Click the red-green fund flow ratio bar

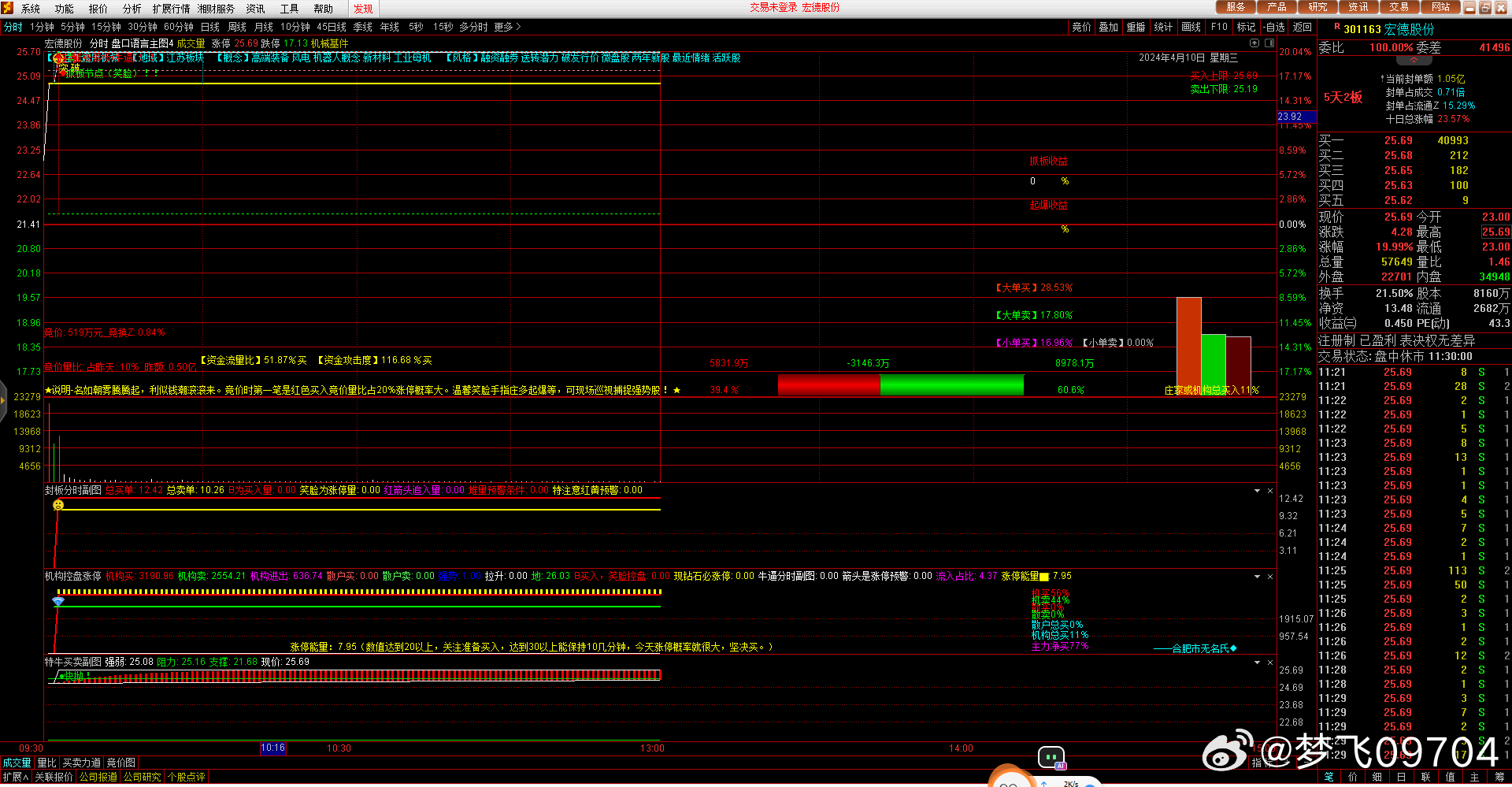tap(900, 385)
